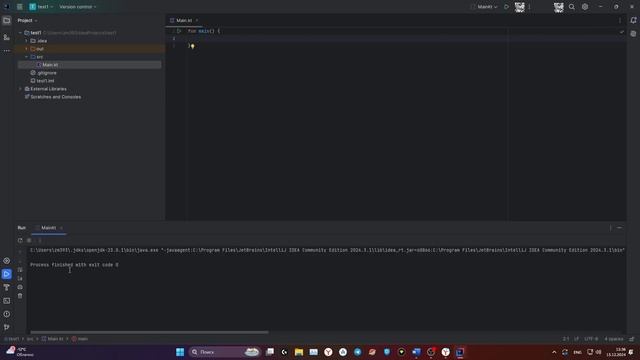The width and height of the screenshot is (640, 360).
Task: Open the test1 project switcher dropdown
Action: click(x=41, y=7)
